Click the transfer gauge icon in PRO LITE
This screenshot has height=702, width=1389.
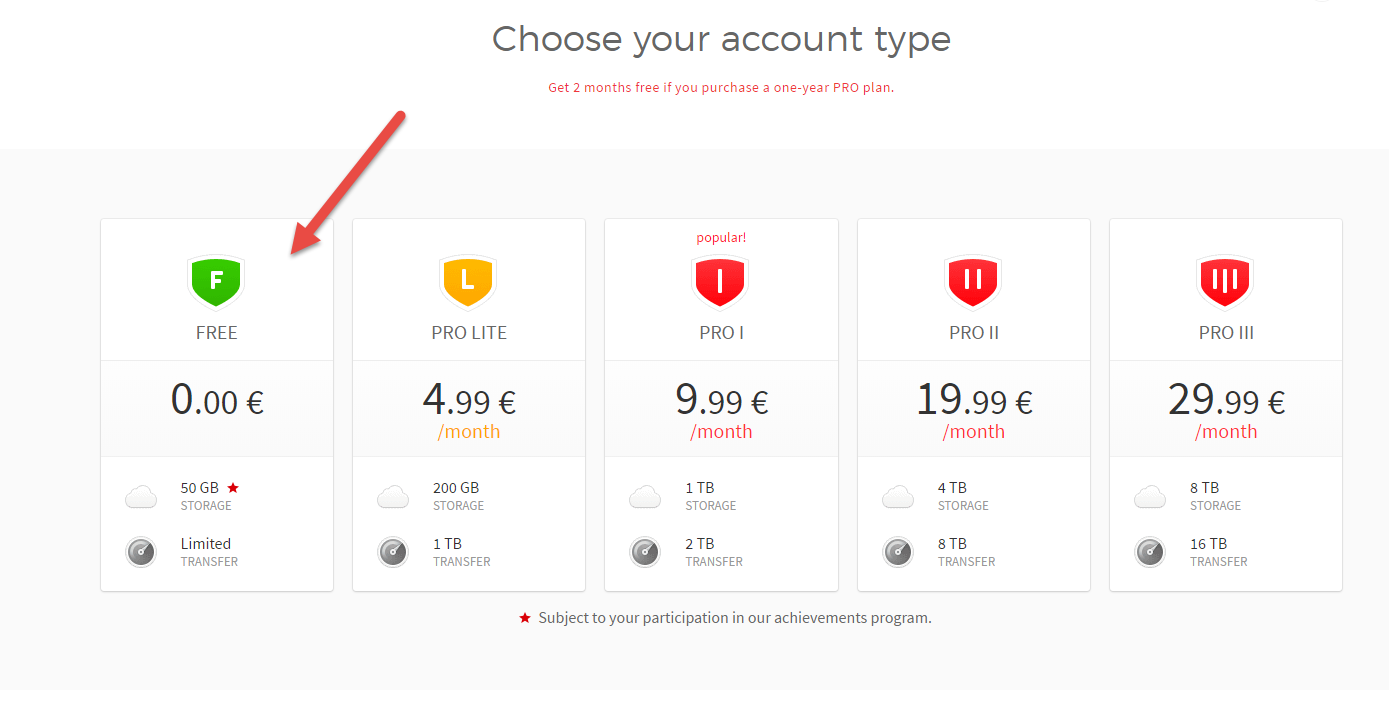[393, 552]
